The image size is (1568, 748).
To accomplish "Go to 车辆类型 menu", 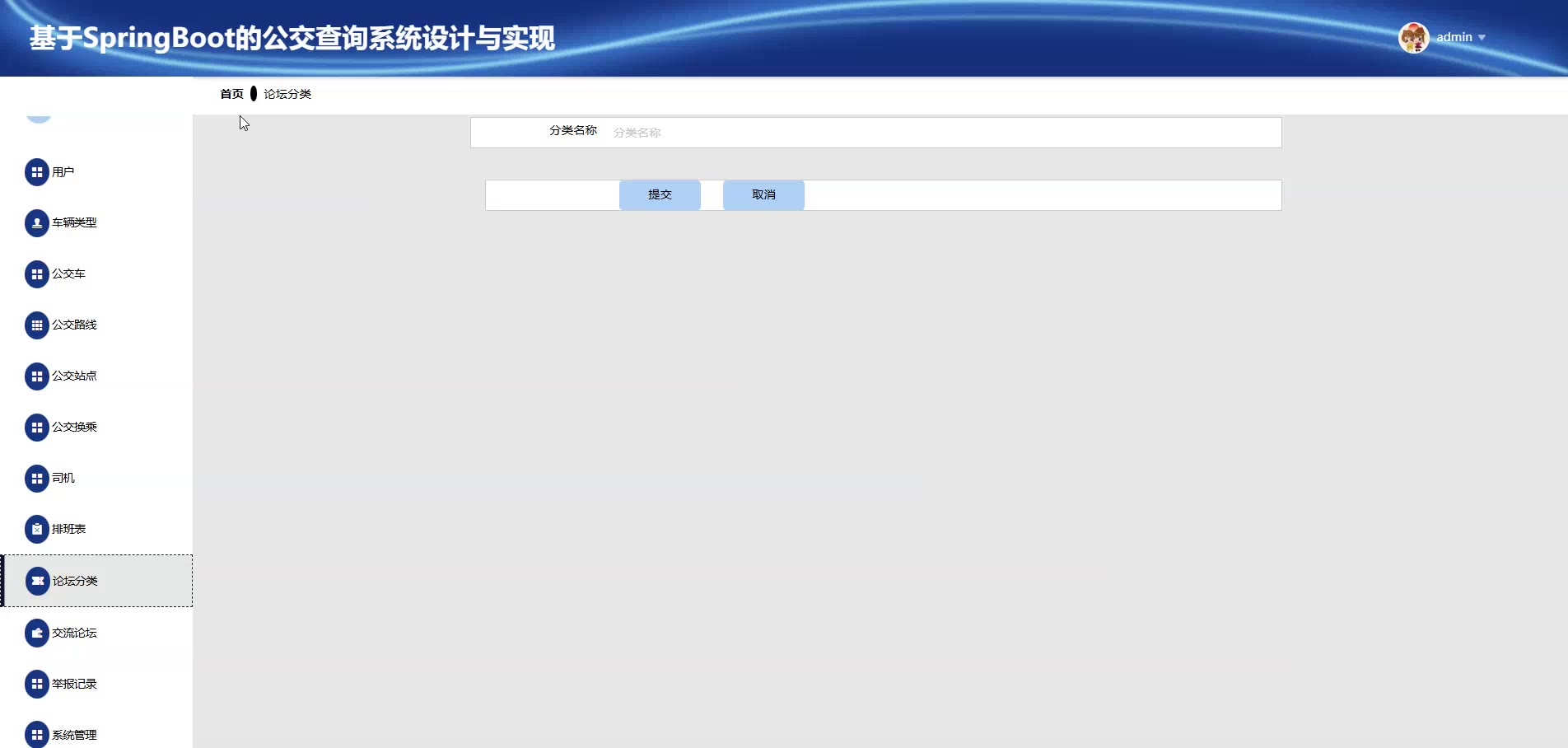I will pyautogui.click(x=96, y=223).
